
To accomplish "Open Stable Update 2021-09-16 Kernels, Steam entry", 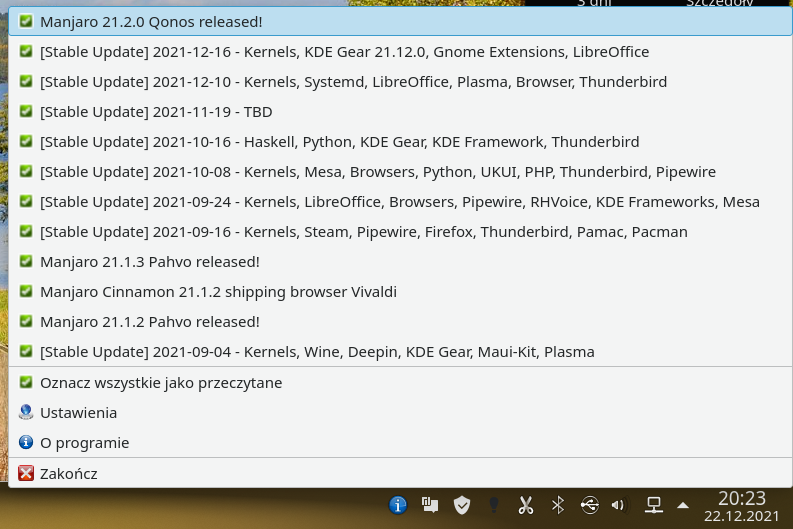I will (401, 232).
